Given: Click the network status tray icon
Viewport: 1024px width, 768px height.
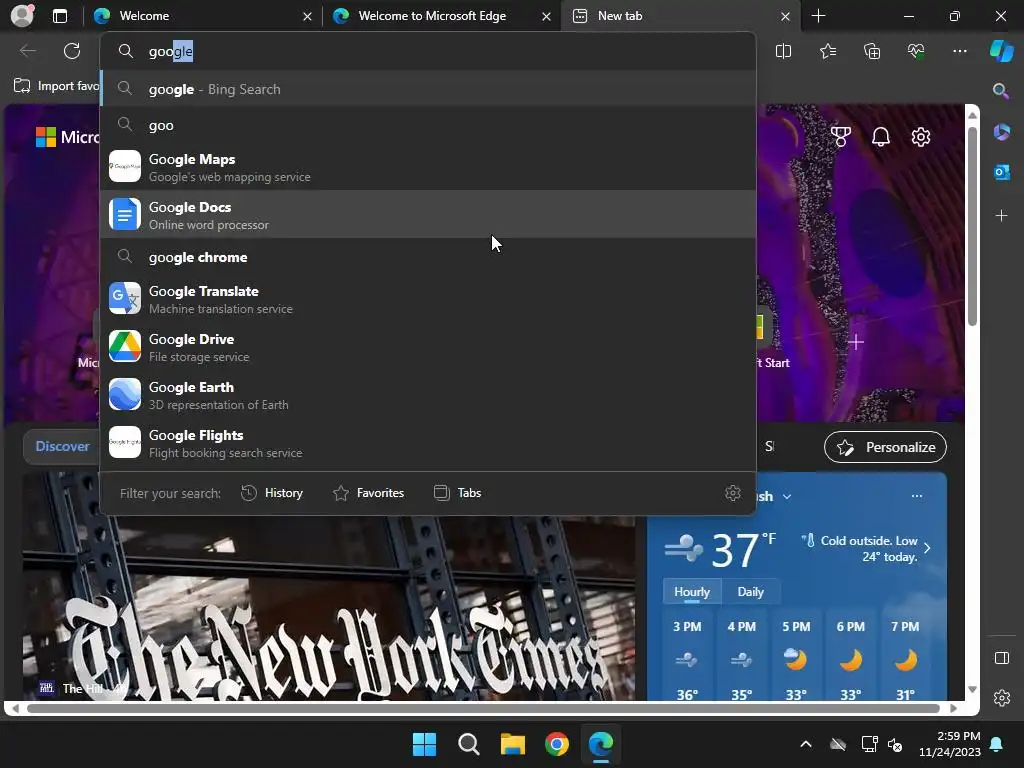Looking at the screenshot, I should 869,744.
